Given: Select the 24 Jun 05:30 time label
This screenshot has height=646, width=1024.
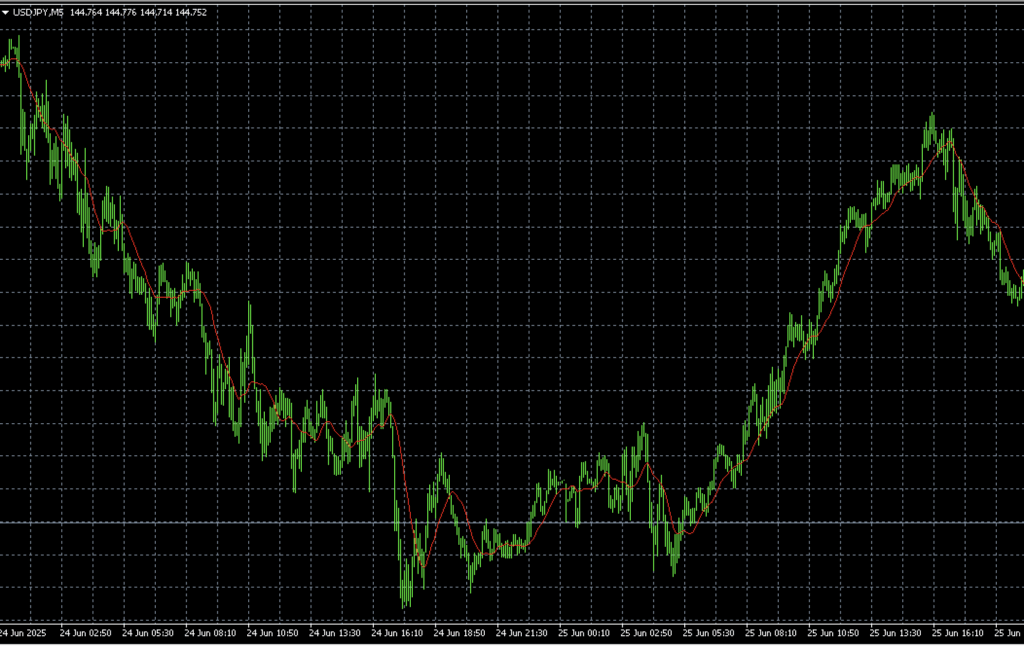Looking at the screenshot, I should coord(147,633).
